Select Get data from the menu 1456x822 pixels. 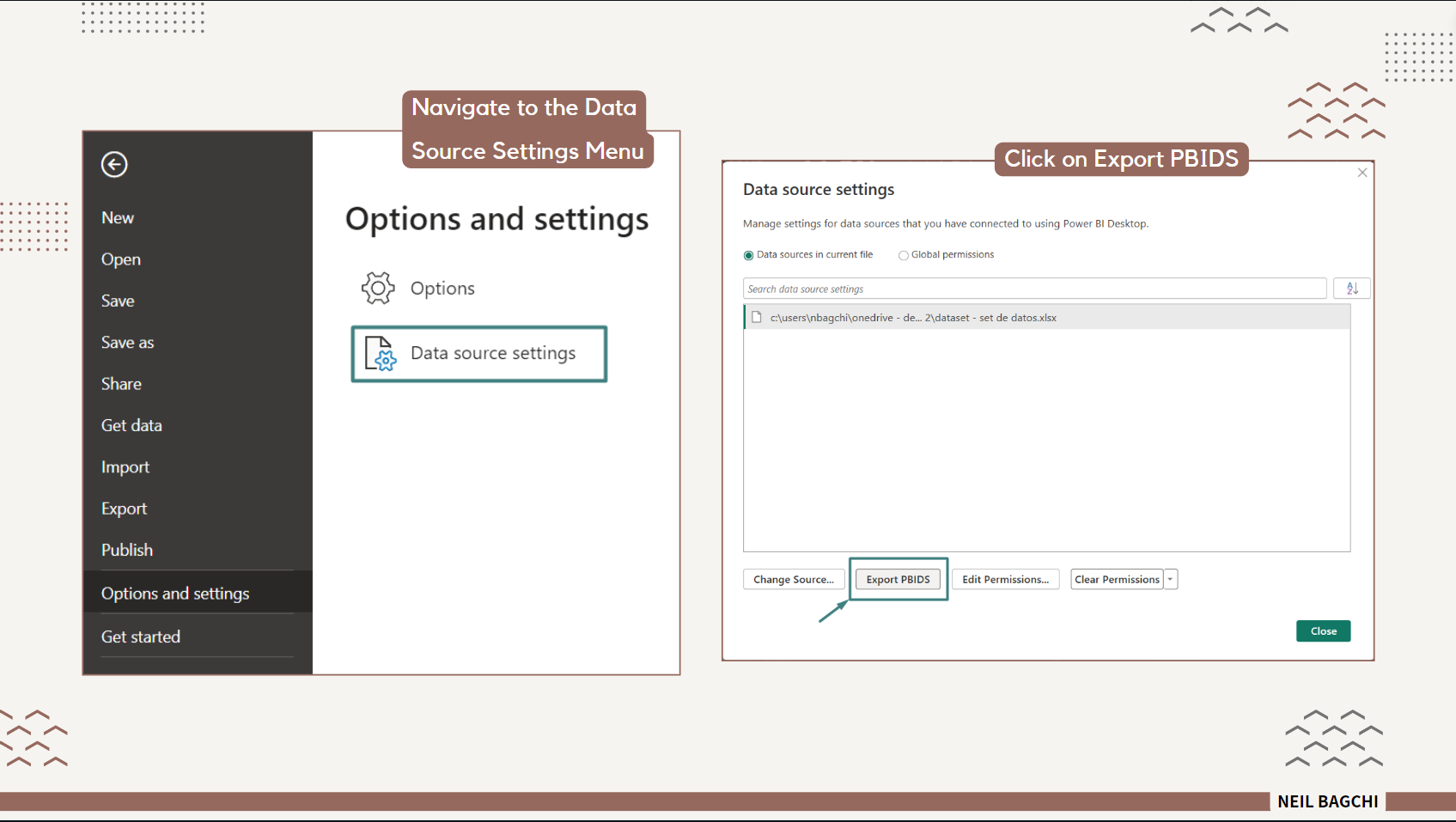(131, 424)
